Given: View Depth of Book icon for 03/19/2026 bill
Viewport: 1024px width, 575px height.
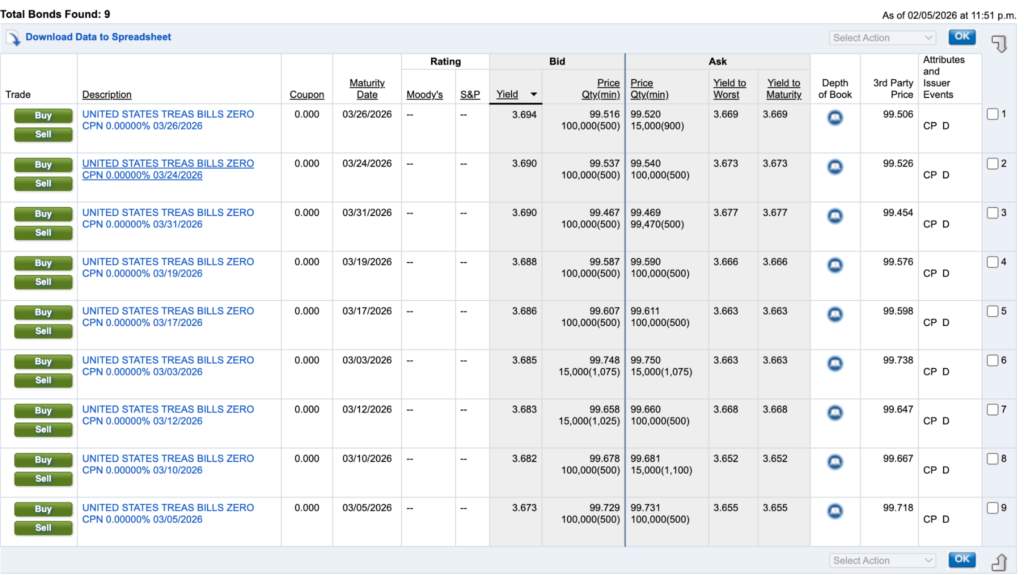Looking at the screenshot, I should [x=835, y=265].
